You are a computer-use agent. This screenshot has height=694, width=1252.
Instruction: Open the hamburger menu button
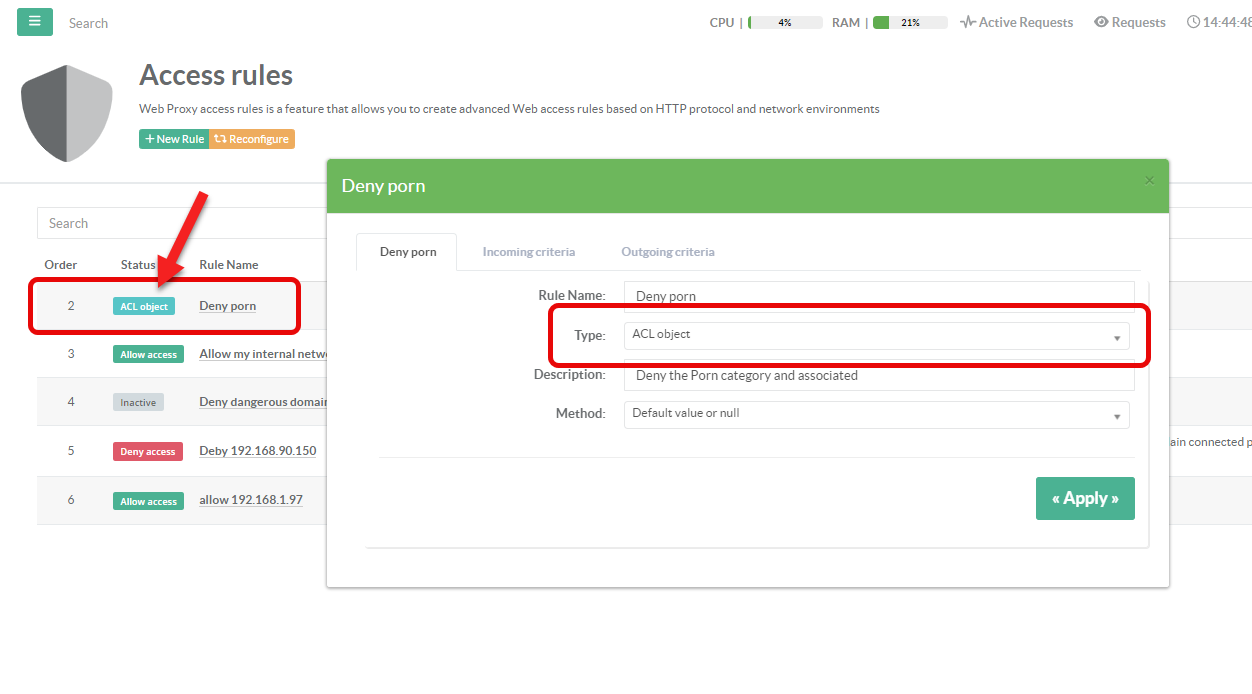tap(35, 22)
